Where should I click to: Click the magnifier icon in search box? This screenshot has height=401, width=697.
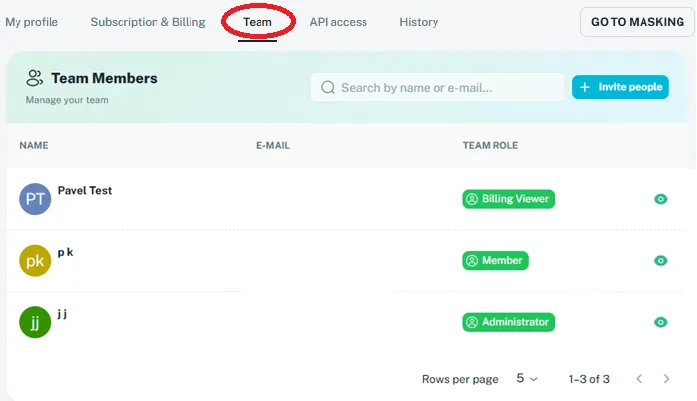pos(328,88)
